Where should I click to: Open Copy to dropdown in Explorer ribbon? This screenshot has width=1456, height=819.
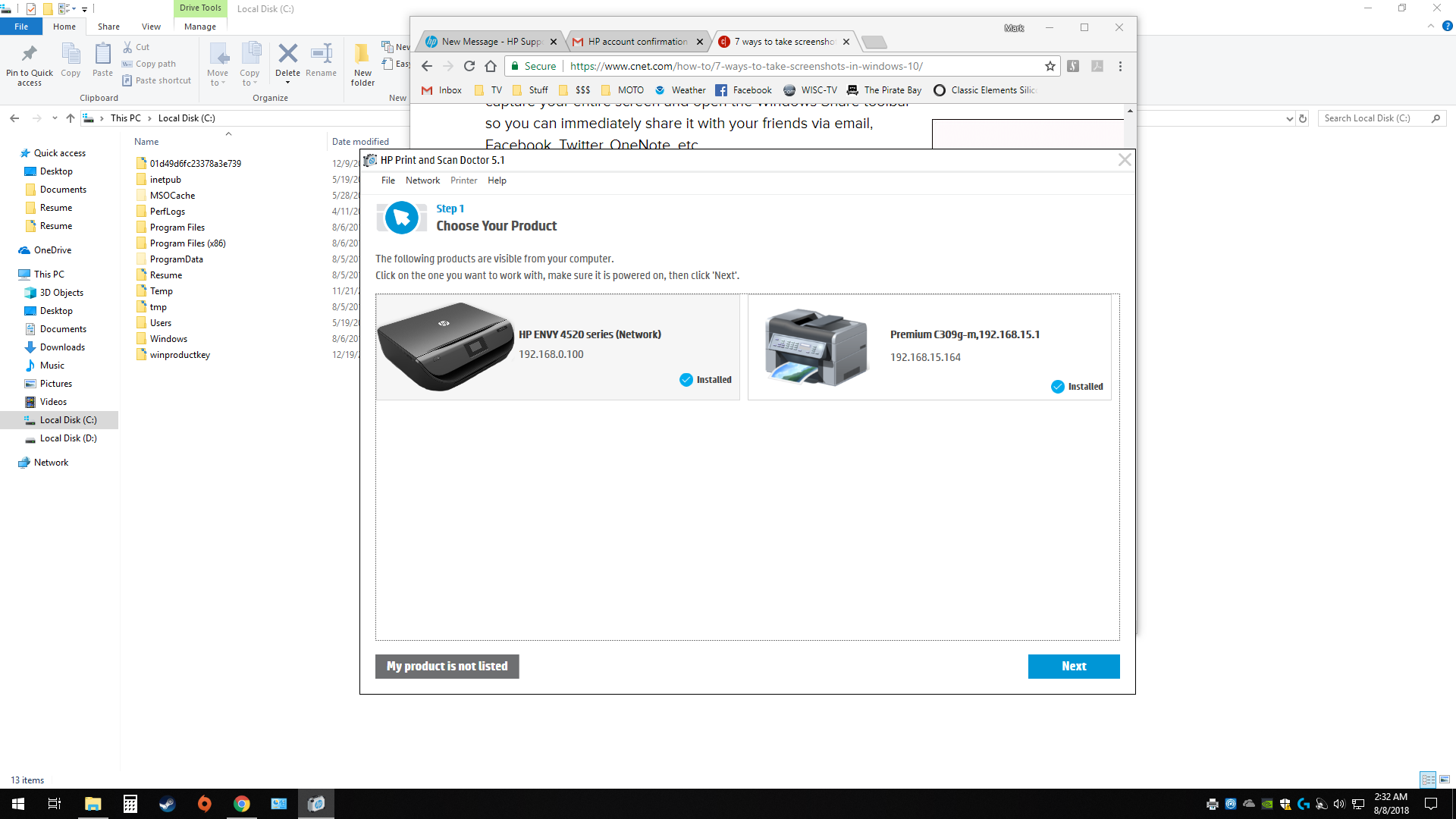tap(249, 65)
